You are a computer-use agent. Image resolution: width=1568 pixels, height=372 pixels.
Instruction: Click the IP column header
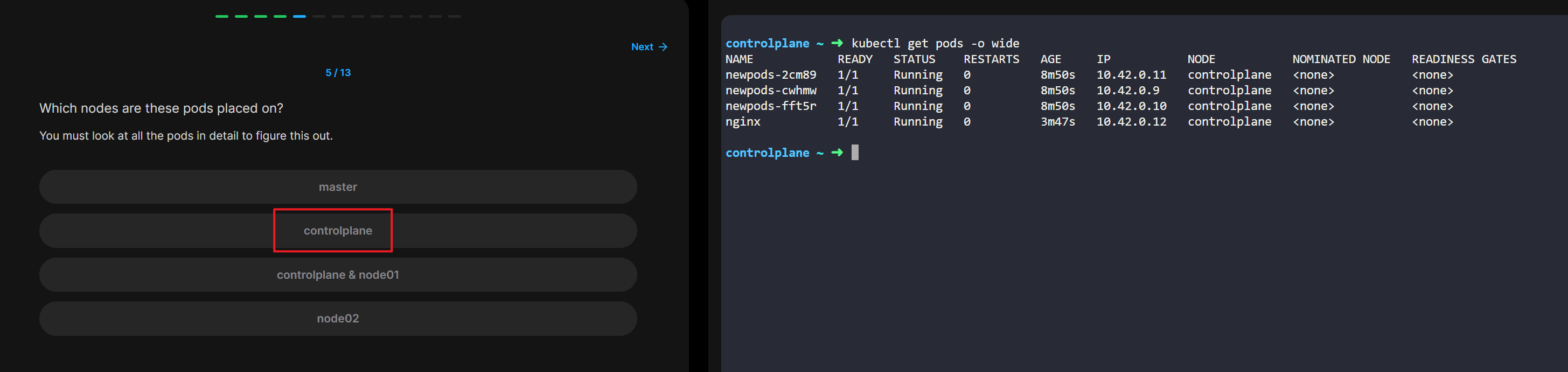[1103, 59]
